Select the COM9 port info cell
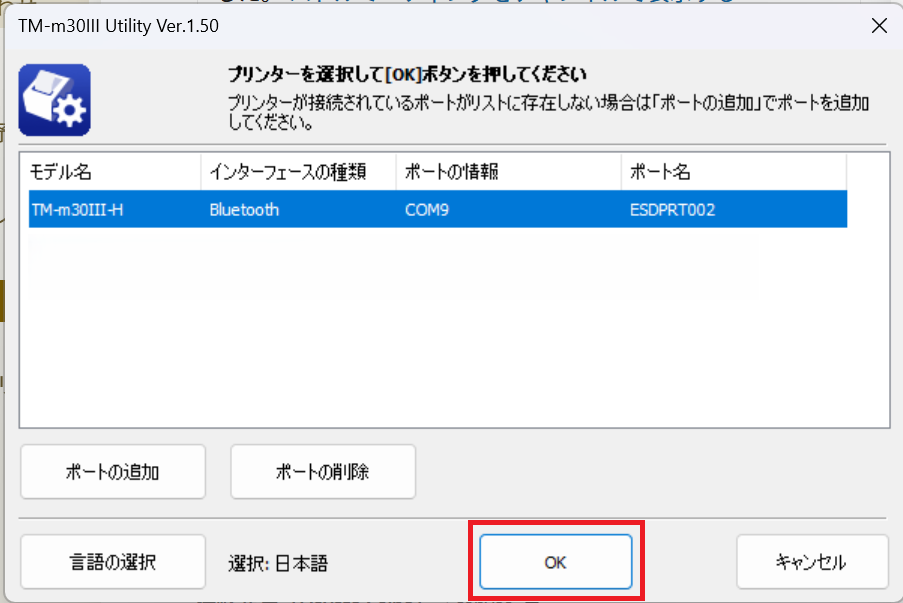The width and height of the screenshot is (903, 603). (x=427, y=210)
